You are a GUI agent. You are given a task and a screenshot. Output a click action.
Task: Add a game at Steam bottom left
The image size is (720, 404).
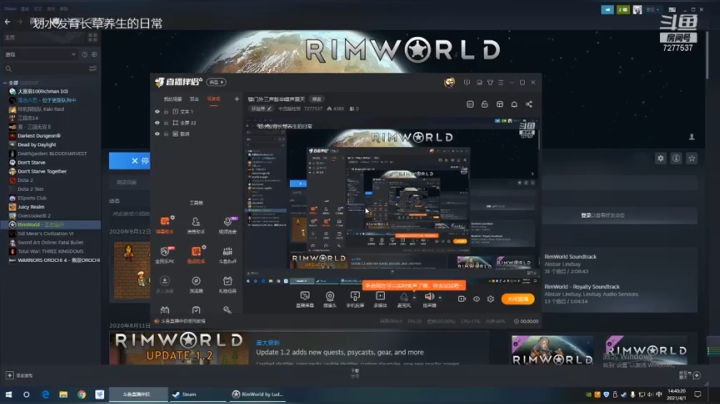coord(20,376)
